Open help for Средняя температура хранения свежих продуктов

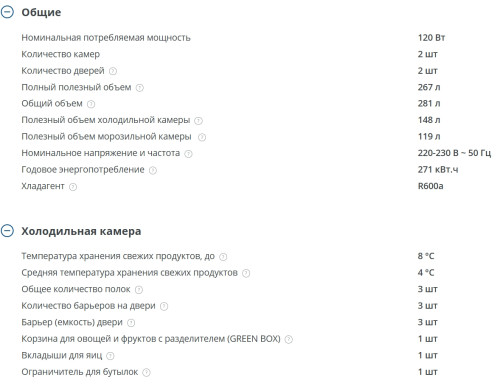coord(246,273)
